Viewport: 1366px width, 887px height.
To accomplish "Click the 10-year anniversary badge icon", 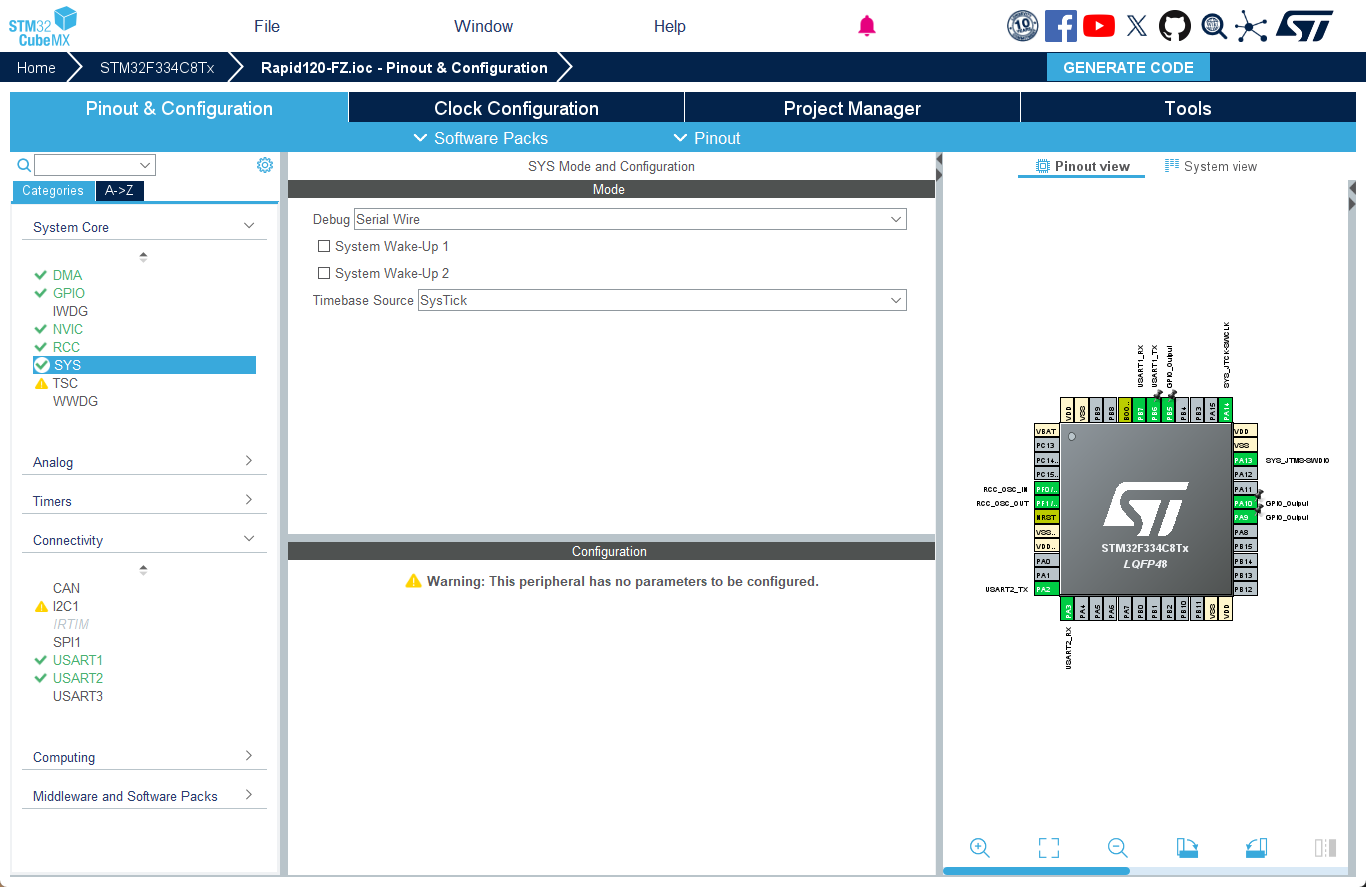I will coord(1022,26).
